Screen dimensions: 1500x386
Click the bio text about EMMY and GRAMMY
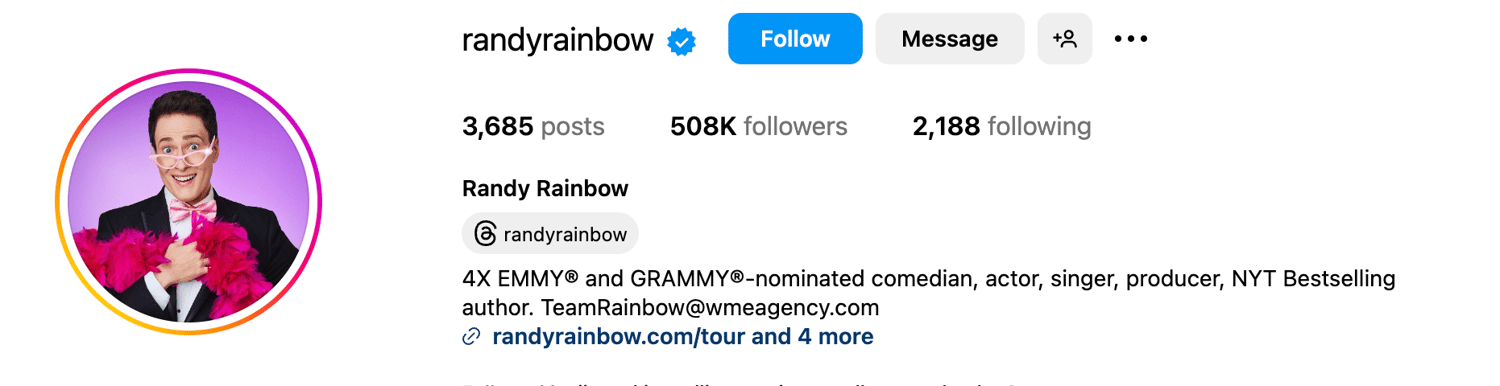click(x=928, y=293)
